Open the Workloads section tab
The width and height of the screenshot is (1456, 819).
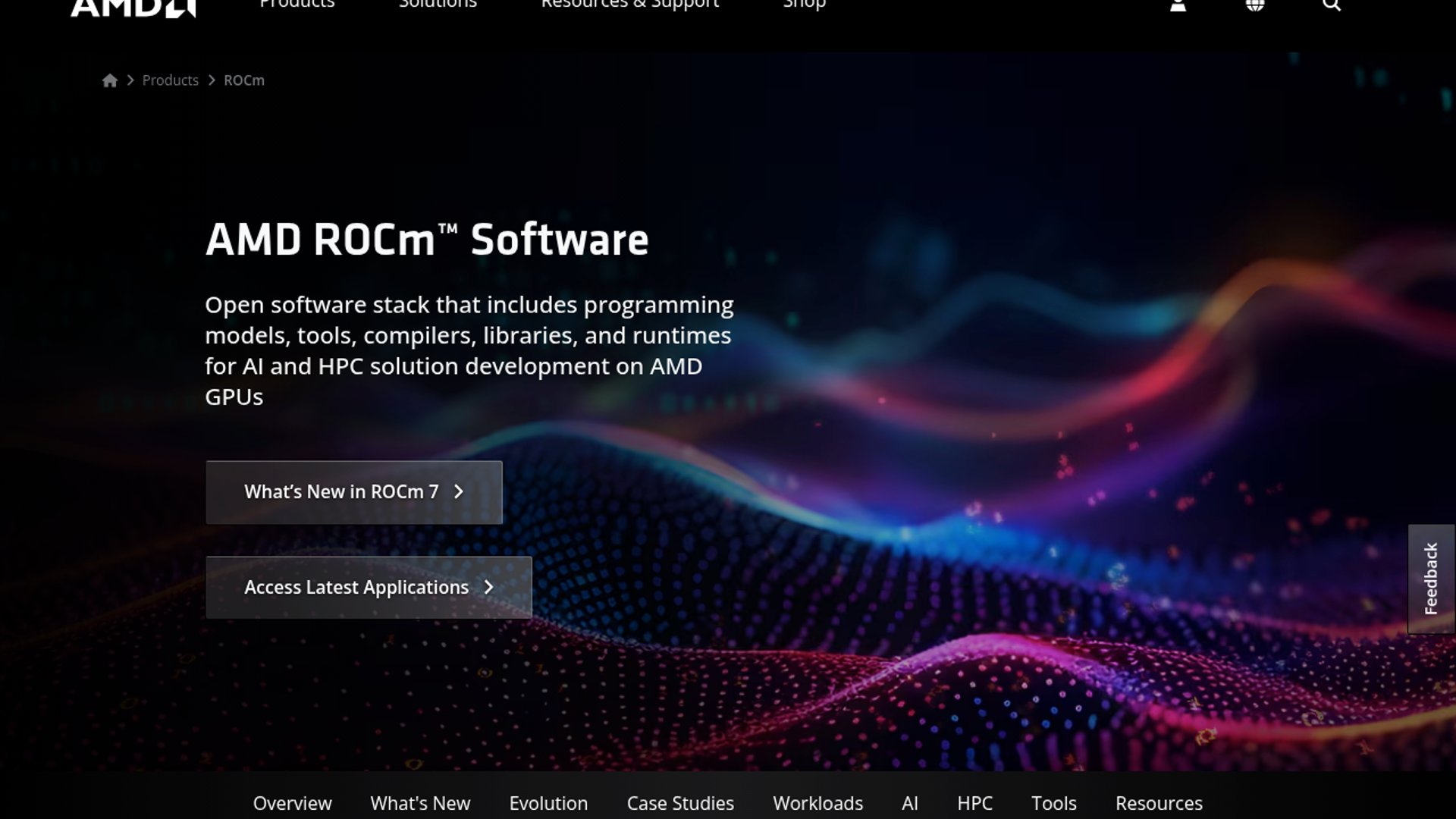[817, 803]
